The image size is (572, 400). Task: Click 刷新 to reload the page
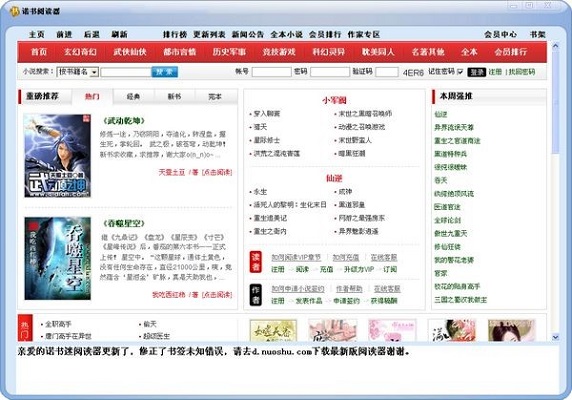(x=119, y=34)
